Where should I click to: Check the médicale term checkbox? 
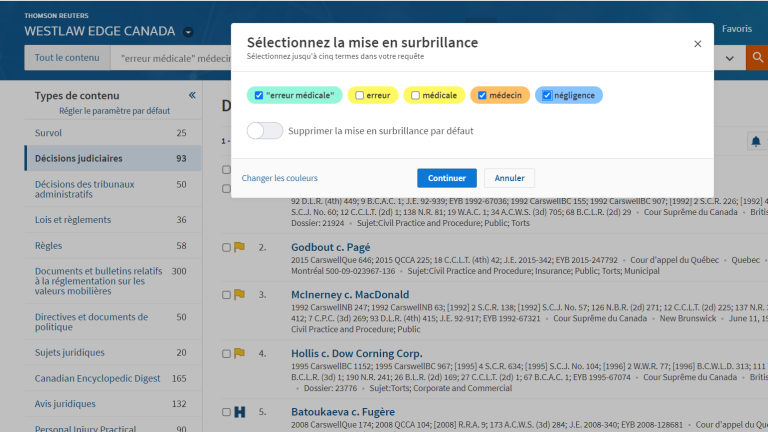tap(415, 95)
